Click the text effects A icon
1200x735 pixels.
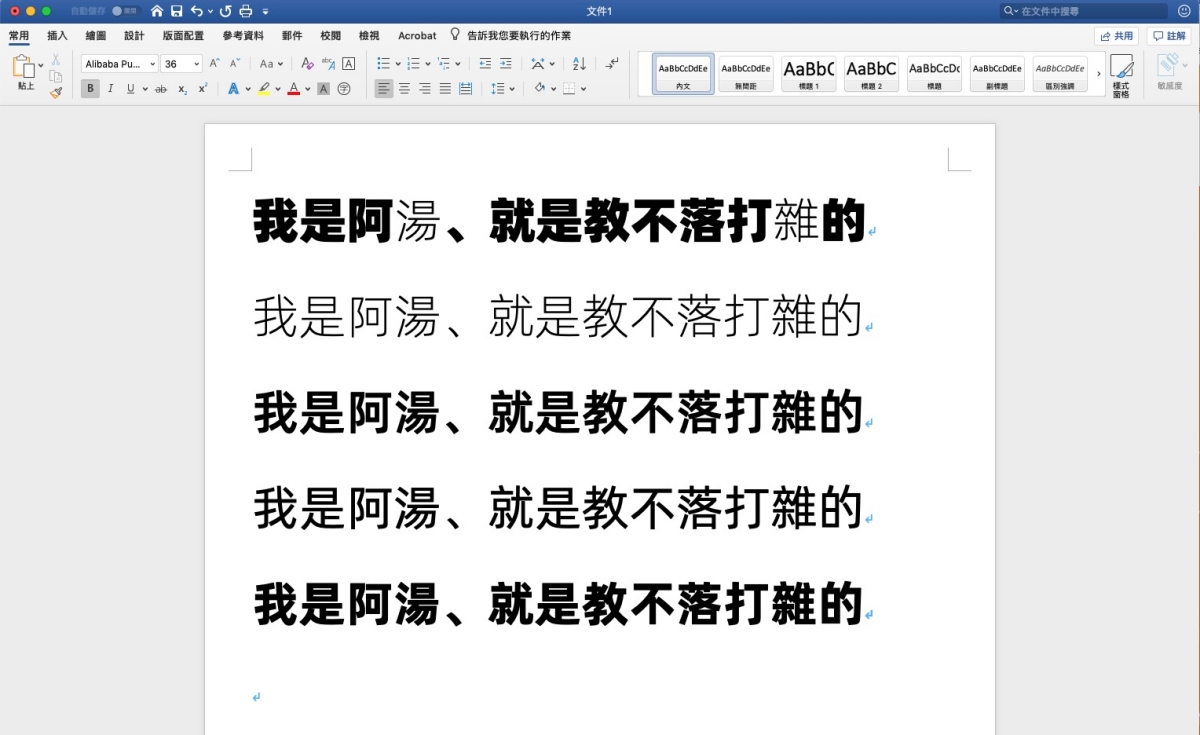233,88
